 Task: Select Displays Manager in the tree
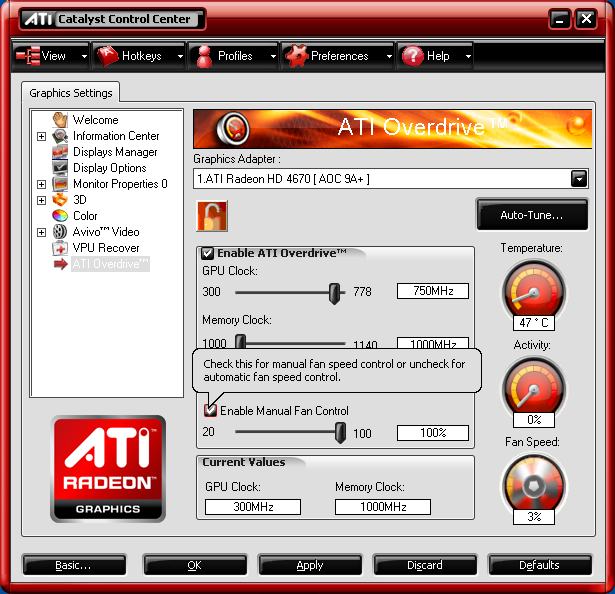coord(115,152)
